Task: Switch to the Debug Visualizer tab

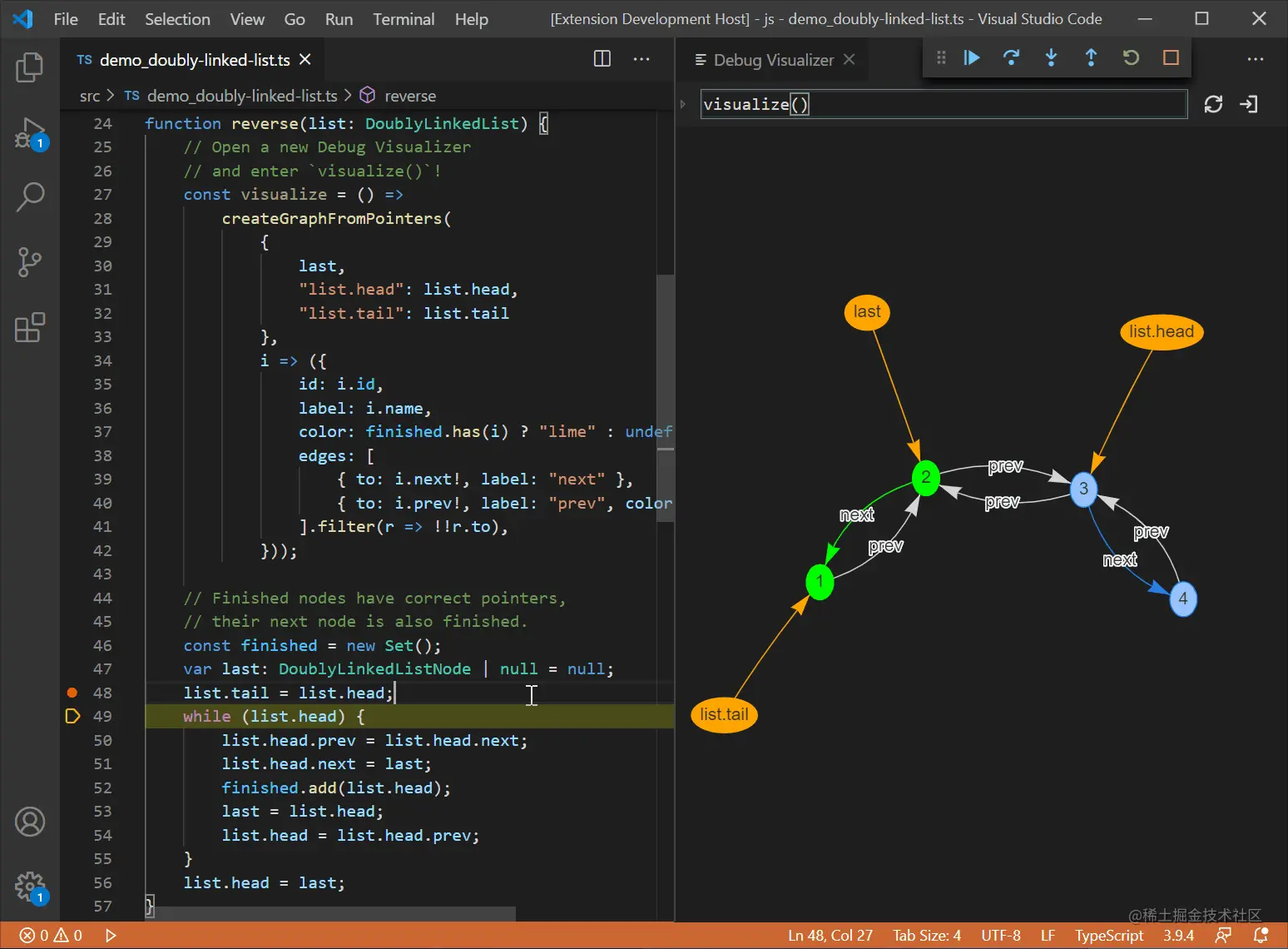Action: coord(773,60)
